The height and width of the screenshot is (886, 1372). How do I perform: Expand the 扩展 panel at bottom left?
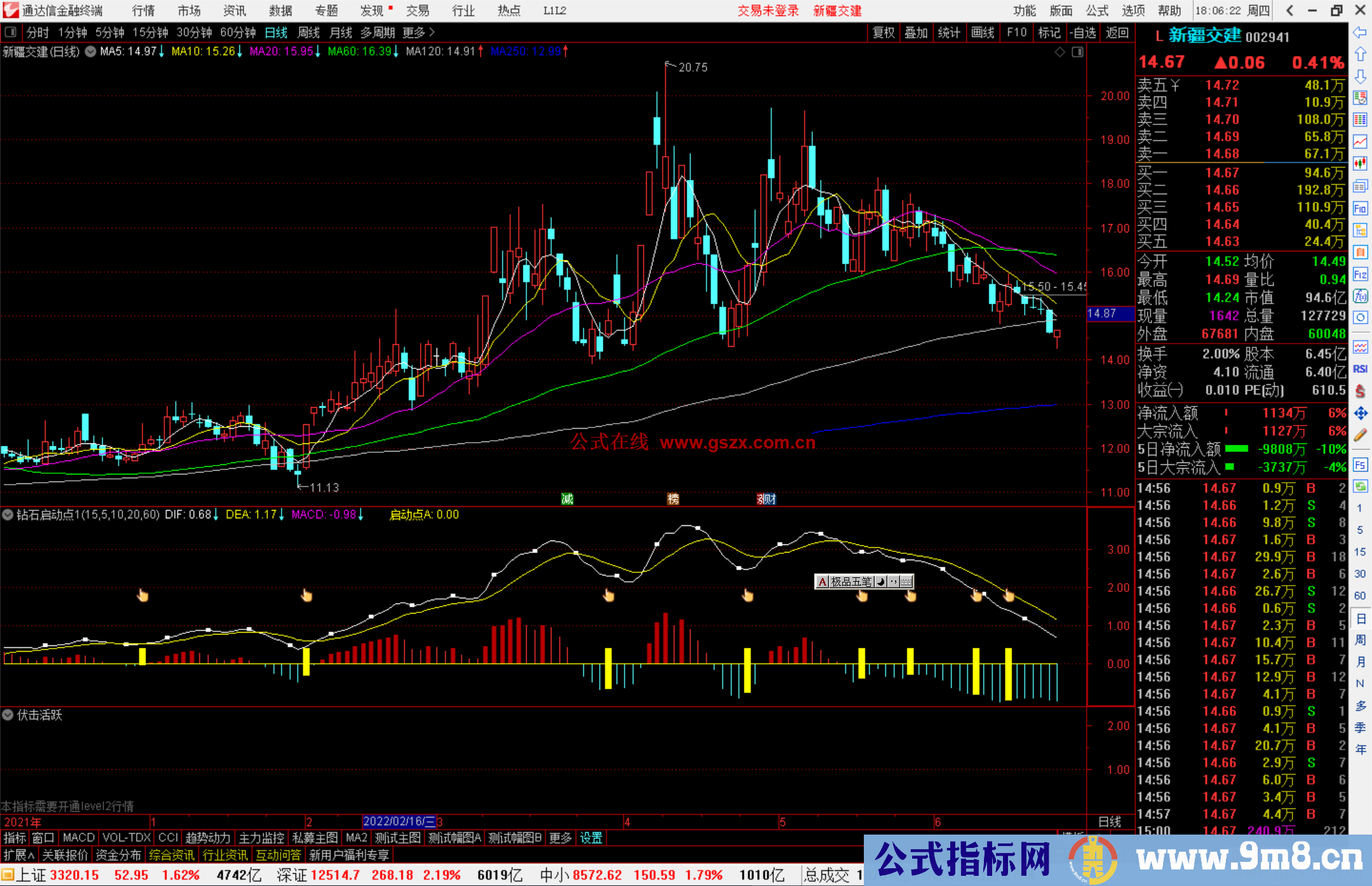[19, 855]
